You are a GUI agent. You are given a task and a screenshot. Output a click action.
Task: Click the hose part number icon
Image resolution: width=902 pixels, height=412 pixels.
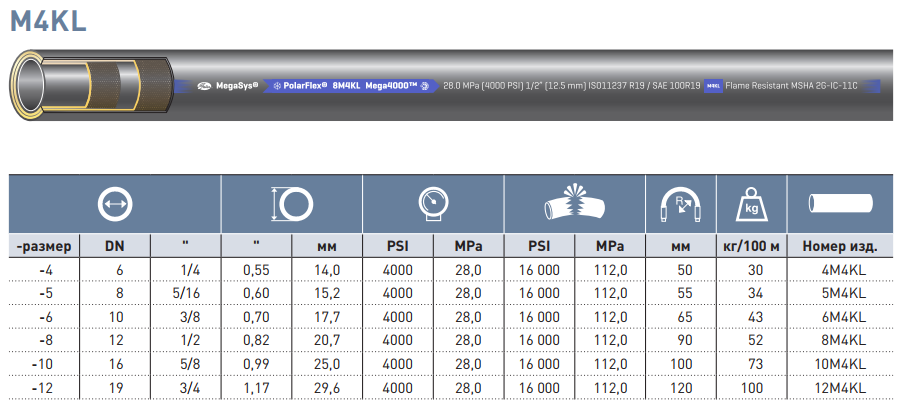pos(840,206)
